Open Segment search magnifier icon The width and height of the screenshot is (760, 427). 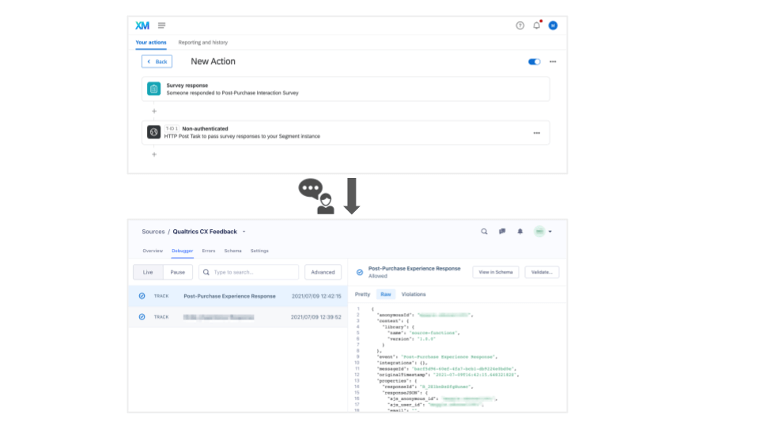pos(484,231)
